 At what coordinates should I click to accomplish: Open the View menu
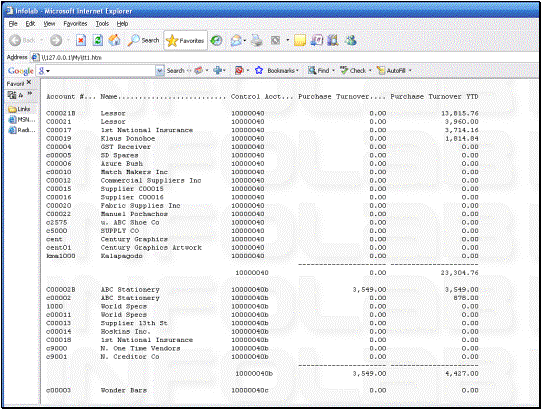(49, 23)
